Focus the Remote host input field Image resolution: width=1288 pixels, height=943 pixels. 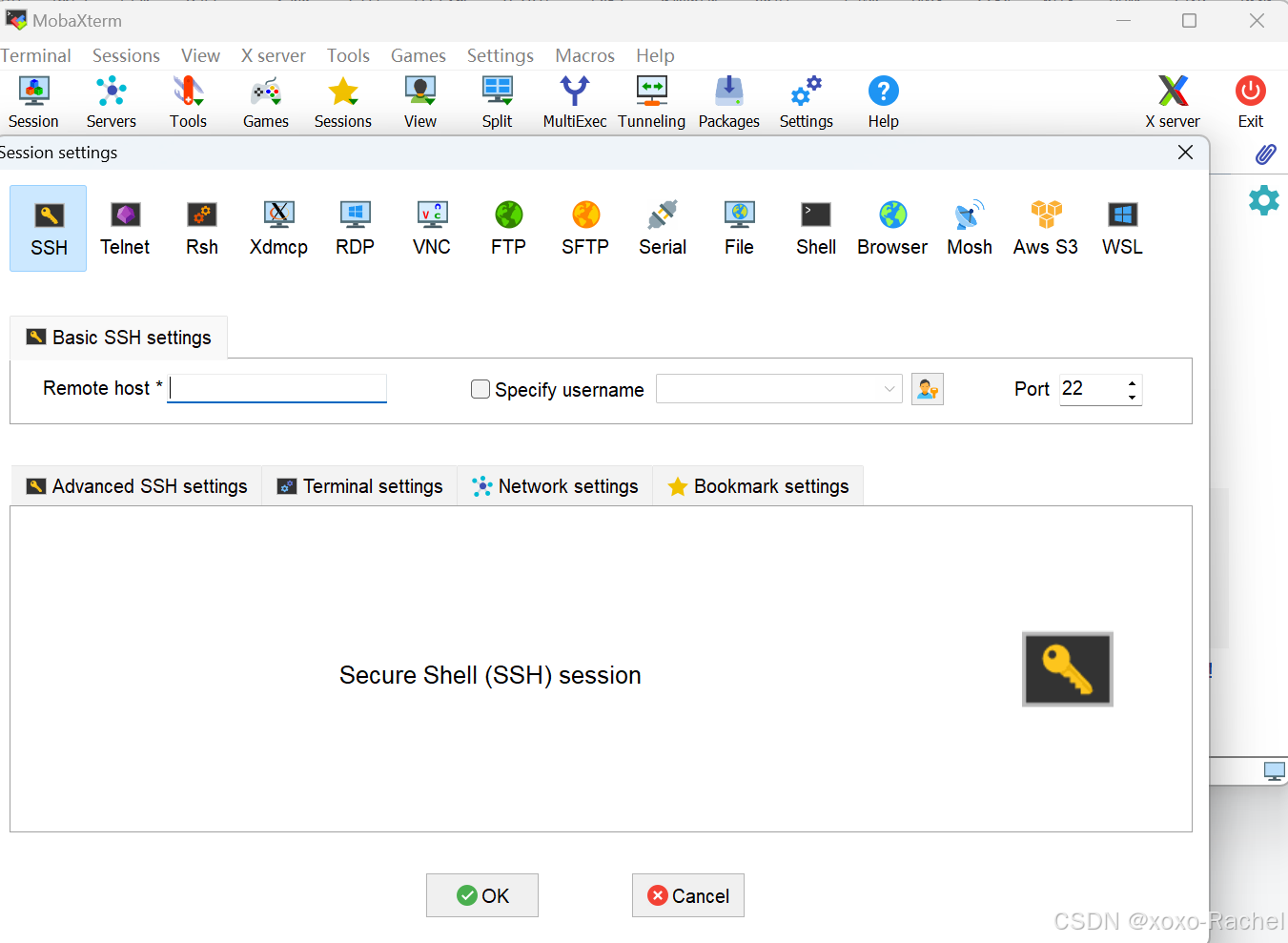coord(277,388)
